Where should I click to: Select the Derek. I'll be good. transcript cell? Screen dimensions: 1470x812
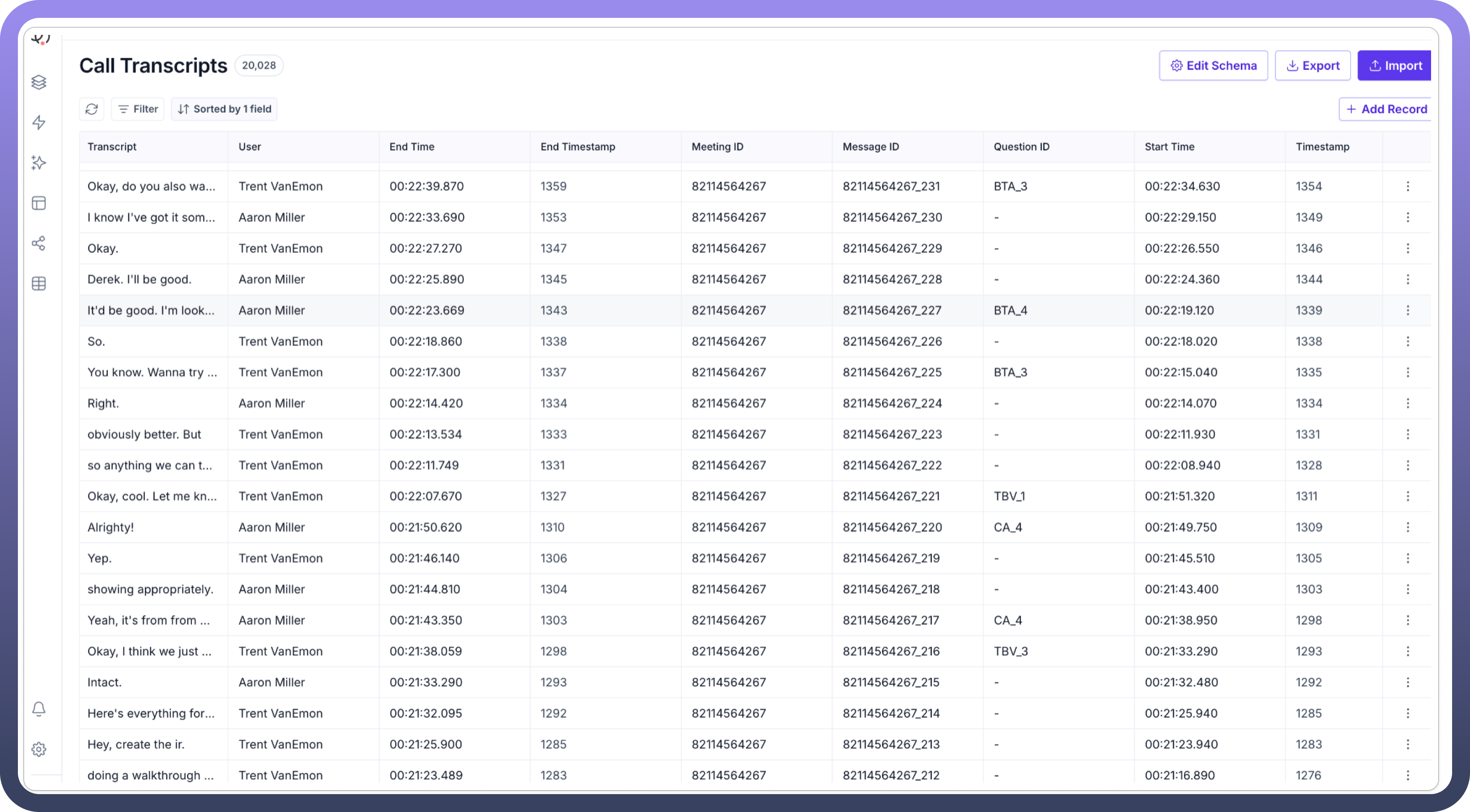point(139,279)
